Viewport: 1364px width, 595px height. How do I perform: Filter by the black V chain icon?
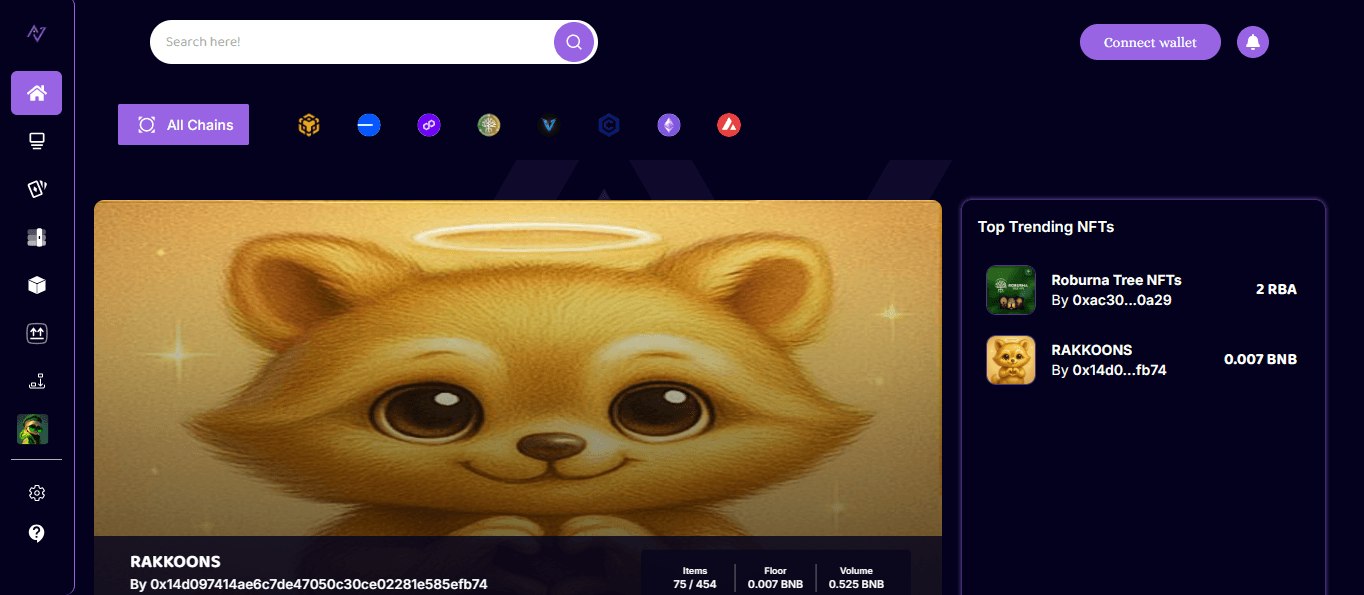(x=549, y=125)
